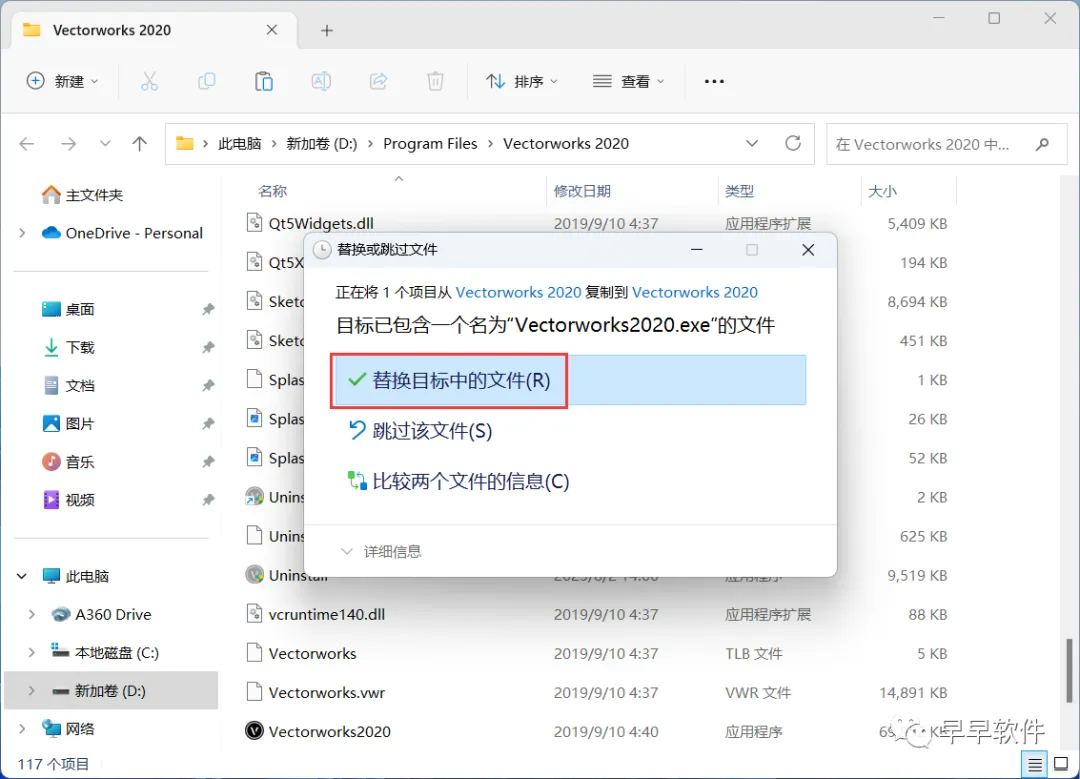The image size is (1080, 779).
Task: Refresh the current folder view
Action: [793, 143]
